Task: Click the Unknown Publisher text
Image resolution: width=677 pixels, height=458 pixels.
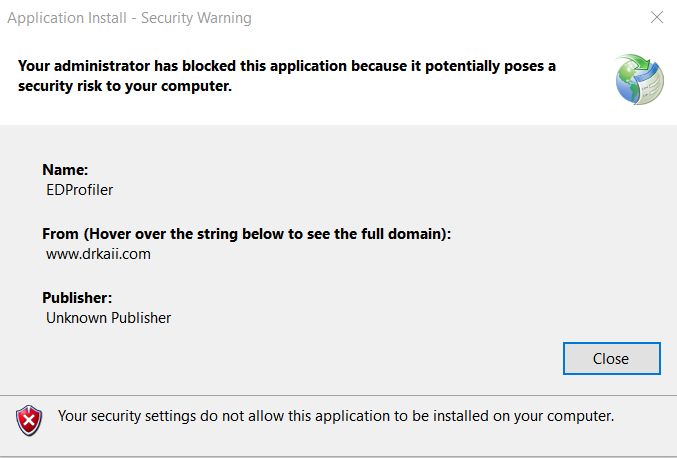Action: click(108, 318)
